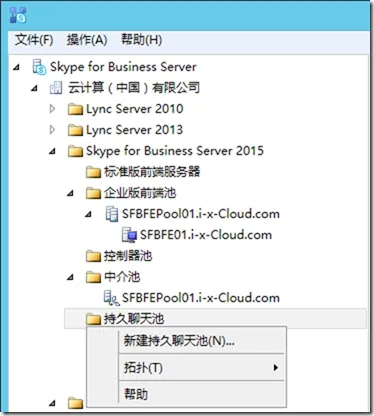Collapse the 中介池 node
Image resolution: width=374 pixels, height=416 pixels.
70,277
